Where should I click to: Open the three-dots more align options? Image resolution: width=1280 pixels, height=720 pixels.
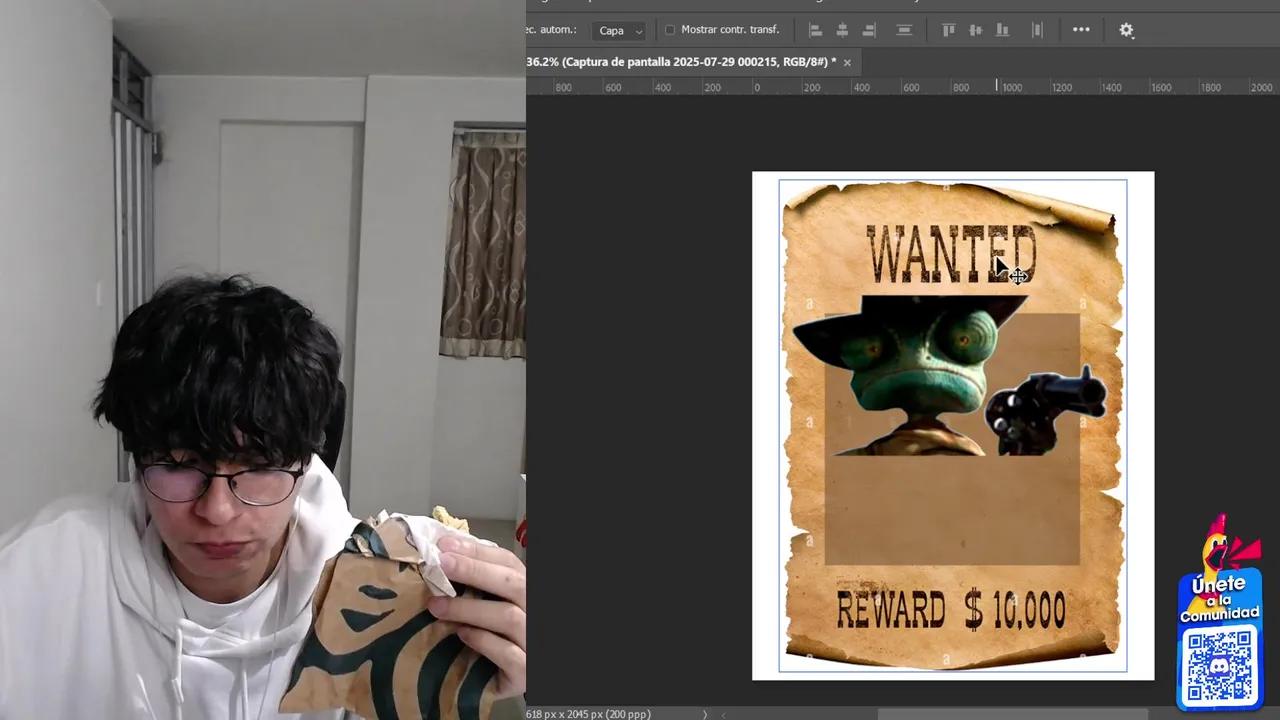(x=1081, y=30)
